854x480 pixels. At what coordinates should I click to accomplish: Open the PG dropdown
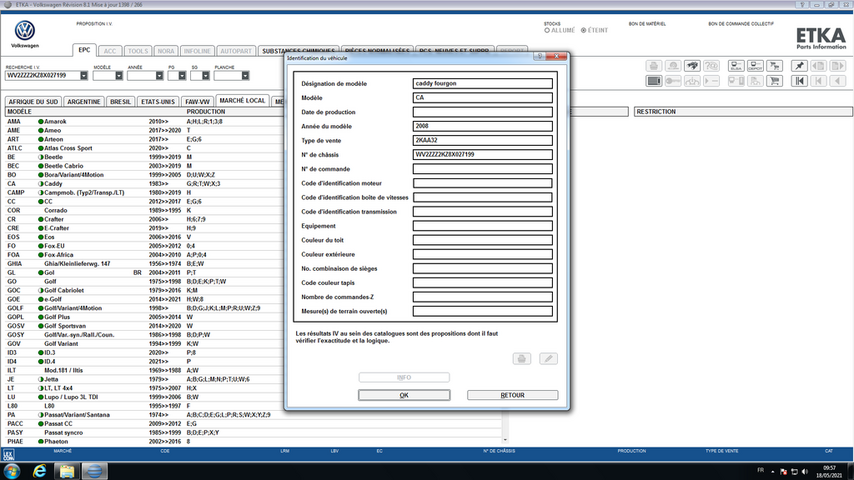pos(182,76)
